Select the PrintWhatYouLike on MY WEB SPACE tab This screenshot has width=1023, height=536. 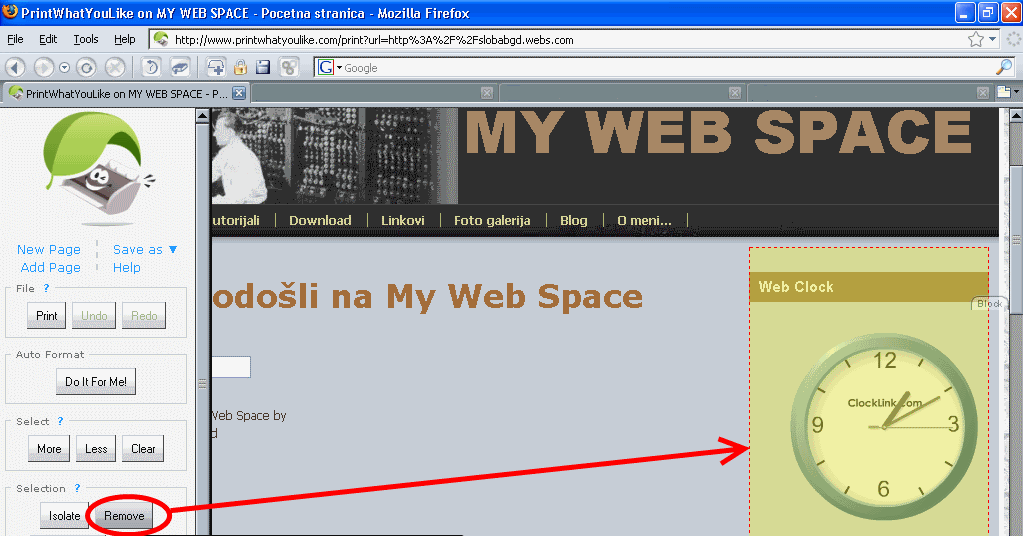point(126,93)
